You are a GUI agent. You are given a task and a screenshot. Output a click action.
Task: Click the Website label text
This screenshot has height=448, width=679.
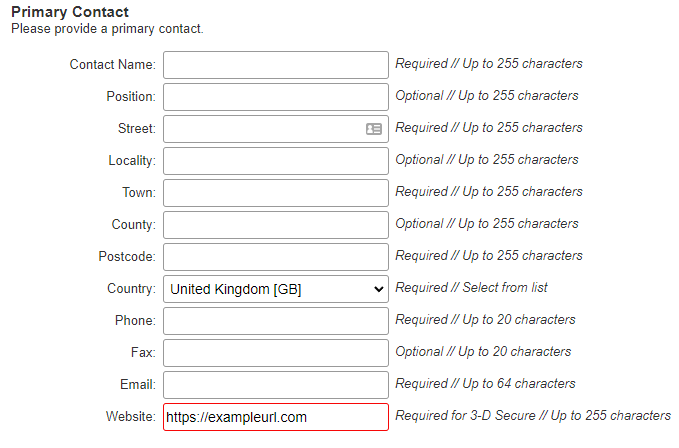tap(131, 416)
